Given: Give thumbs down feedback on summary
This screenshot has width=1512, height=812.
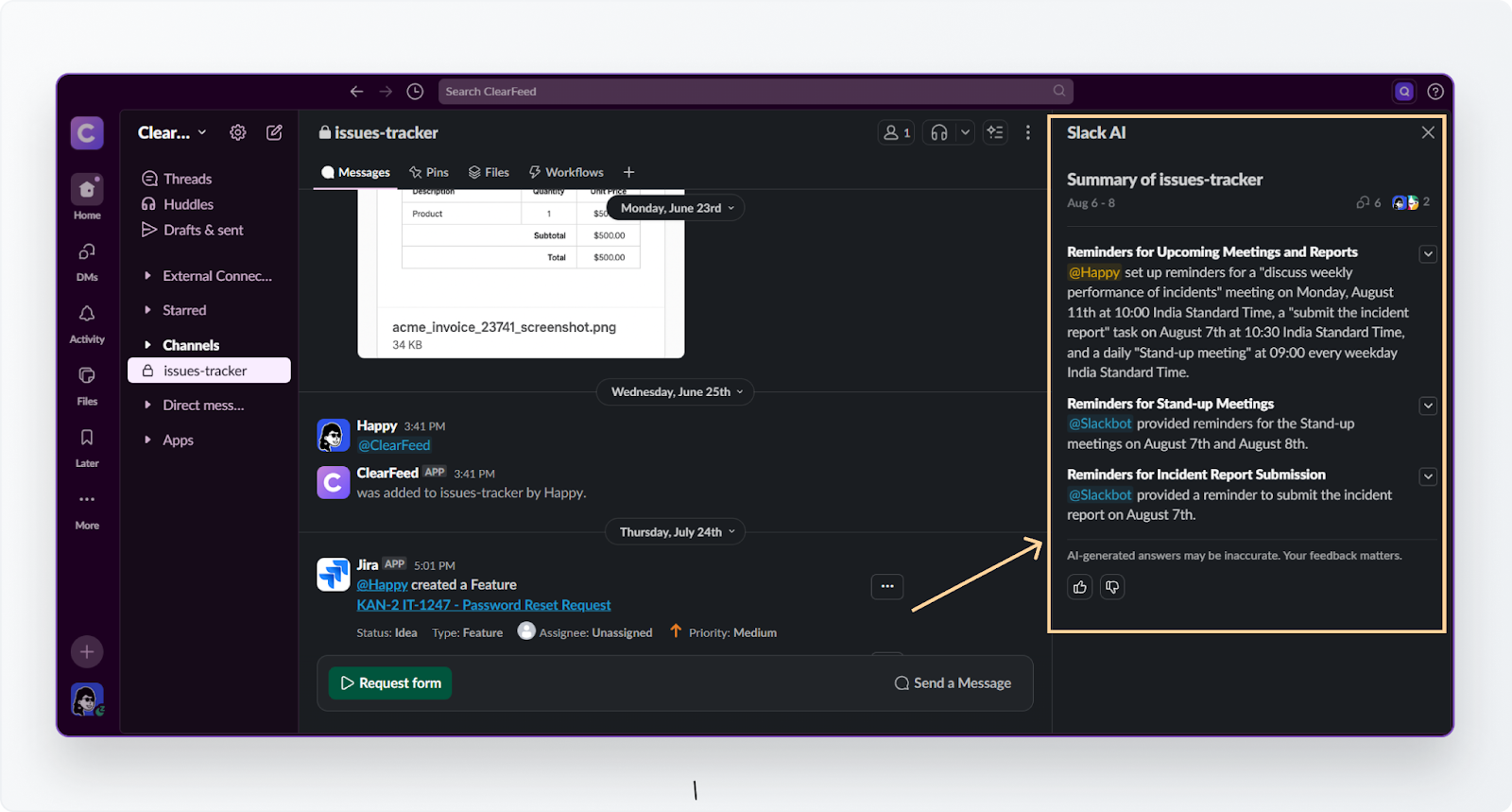Looking at the screenshot, I should [1112, 587].
